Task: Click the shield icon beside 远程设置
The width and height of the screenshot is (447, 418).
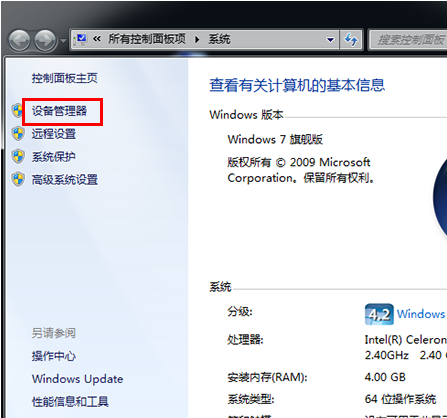Action: pyautogui.click(x=18, y=134)
